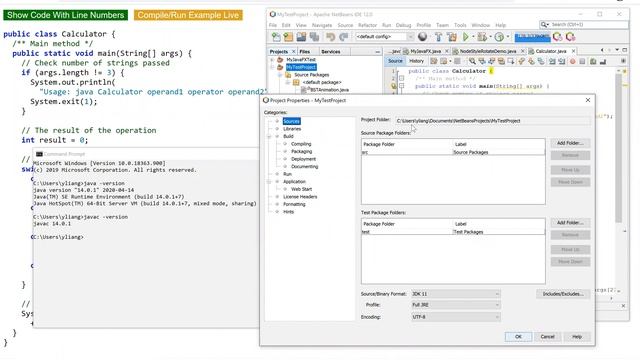Click the globe browser icon in toolbar
The width and height of the screenshot is (640, 360).
coord(422,37)
